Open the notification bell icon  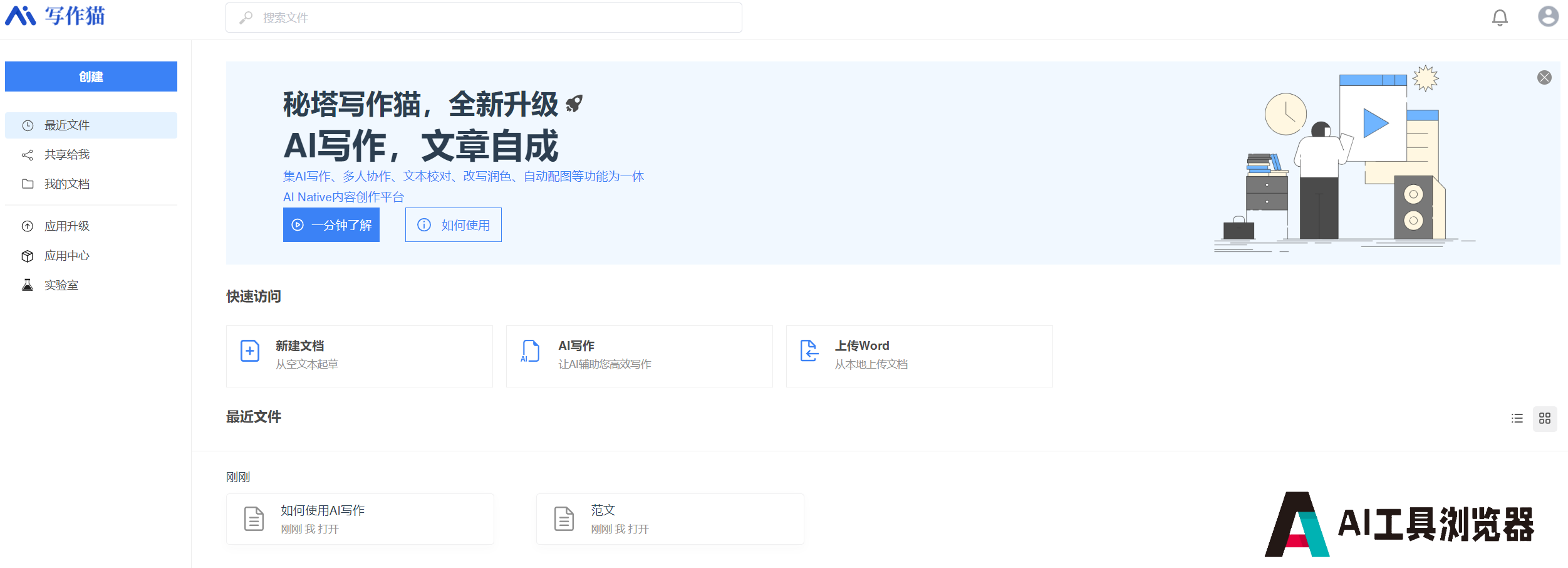click(x=1499, y=18)
